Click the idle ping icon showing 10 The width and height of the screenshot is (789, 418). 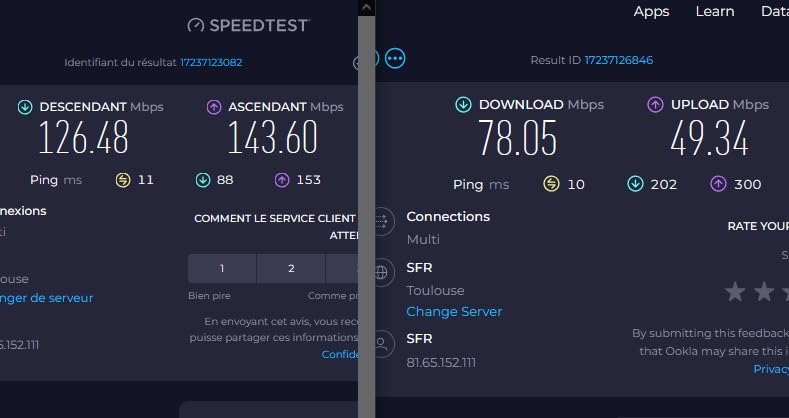click(551, 184)
